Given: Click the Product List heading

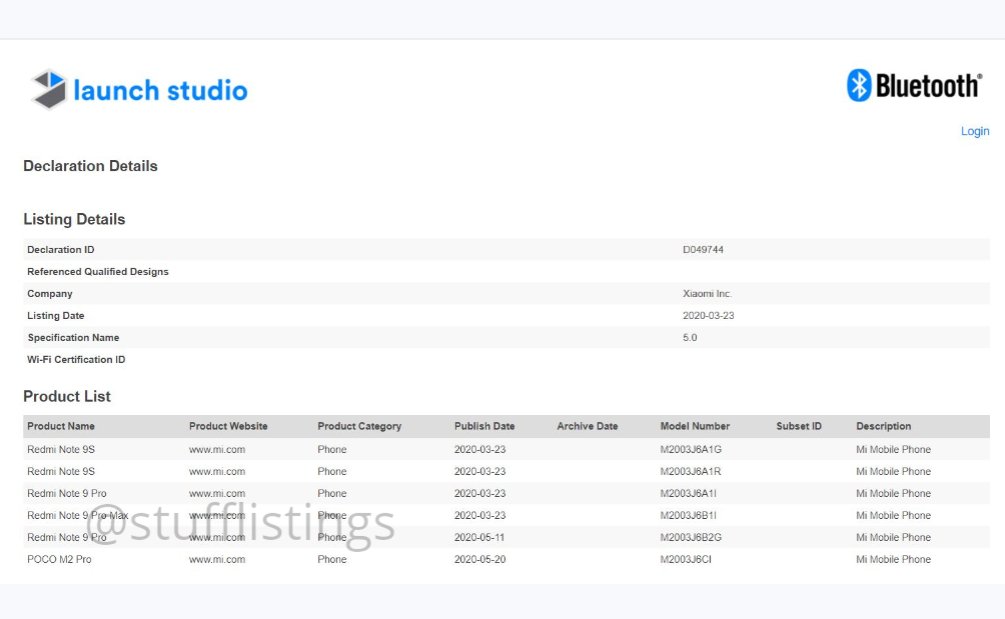Looking at the screenshot, I should pyautogui.click(x=67, y=397).
